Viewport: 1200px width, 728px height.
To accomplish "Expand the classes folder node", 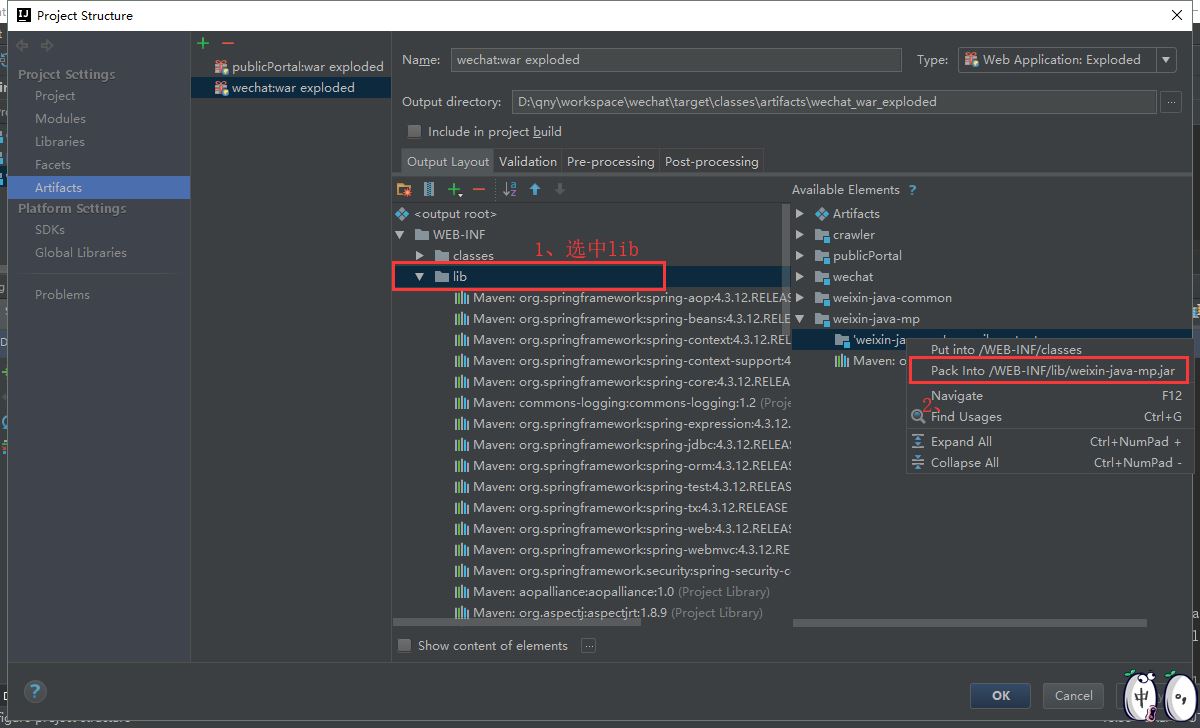I will tap(420, 256).
